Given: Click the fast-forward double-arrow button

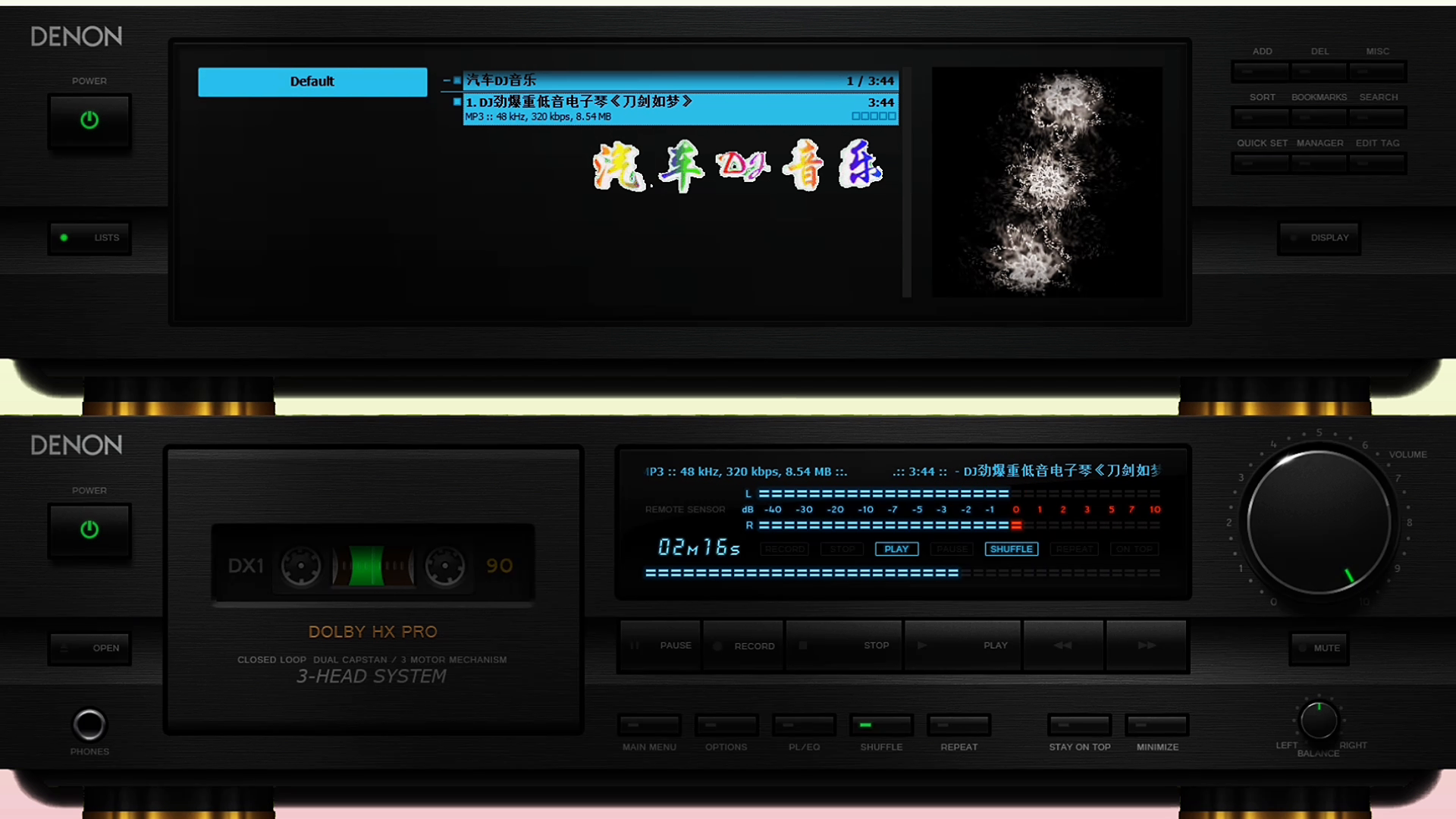Looking at the screenshot, I should click(x=1147, y=645).
